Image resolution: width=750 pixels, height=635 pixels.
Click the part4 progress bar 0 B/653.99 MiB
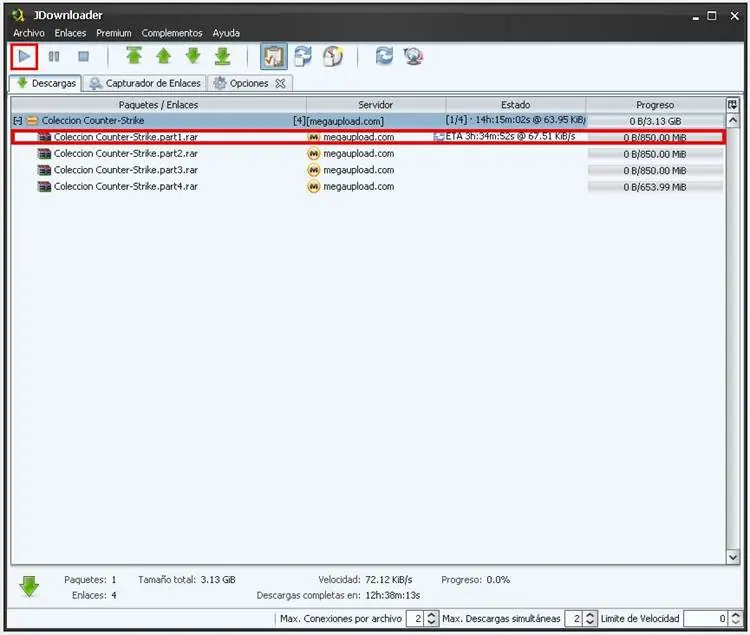(x=655, y=187)
